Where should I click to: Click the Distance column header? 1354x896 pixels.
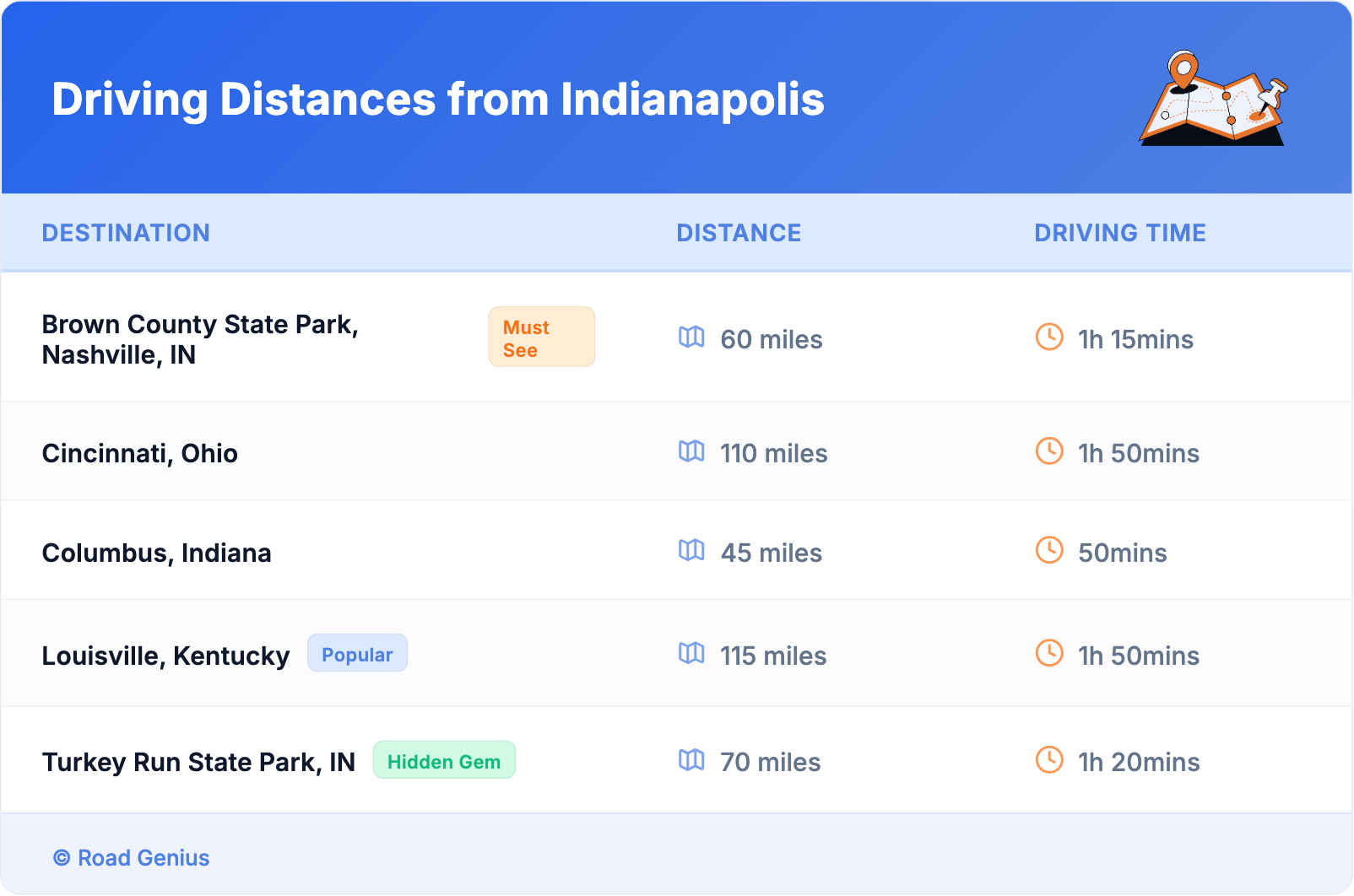click(x=739, y=233)
